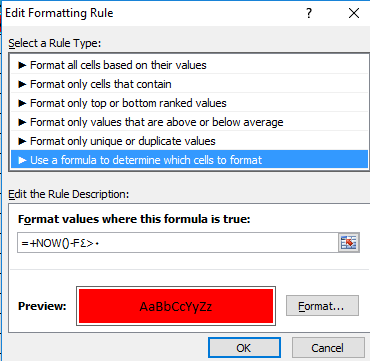Choose Format only top or bottom ranked values
The width and height of the screenshot is (370, 361).
189,103
